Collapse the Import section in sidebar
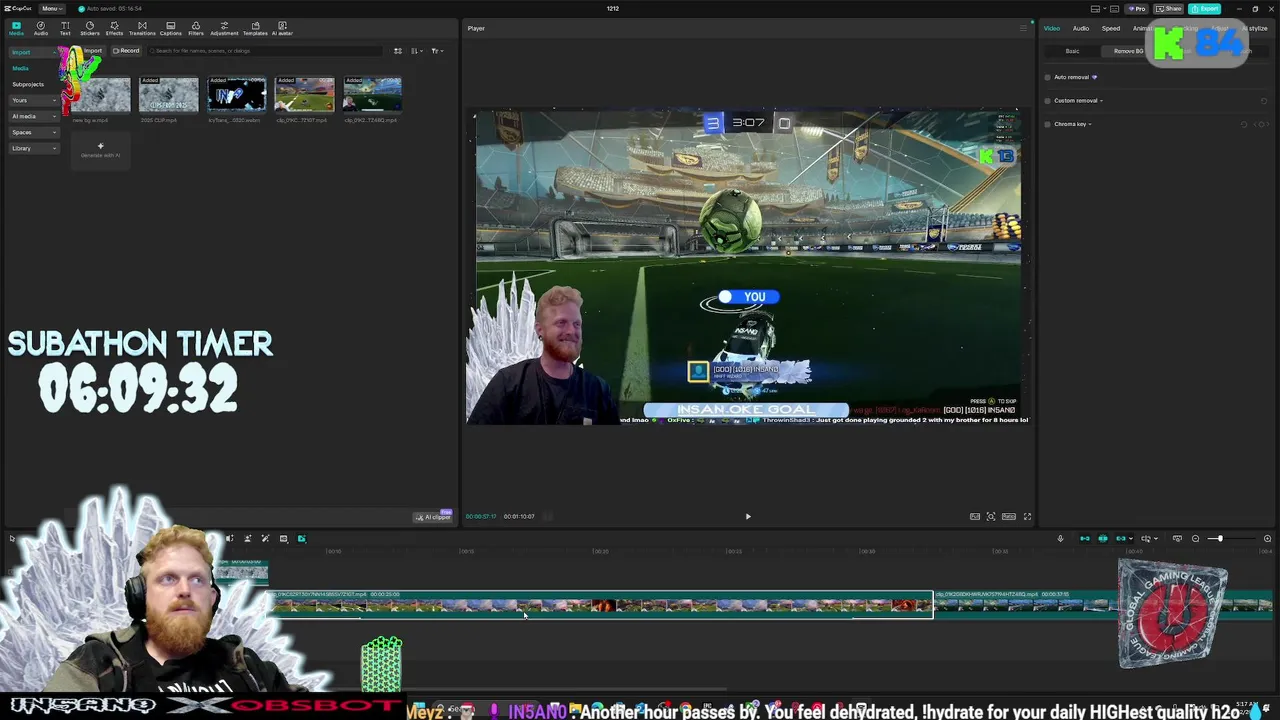1280x720 pixels. tap(32, 52)
